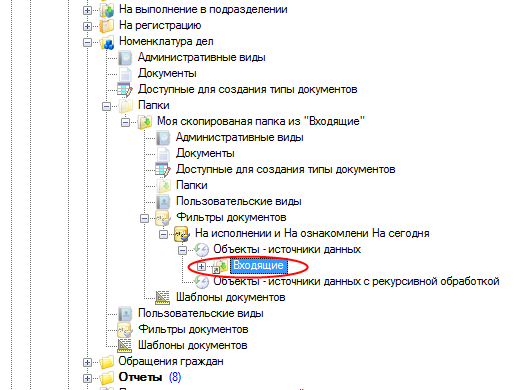Collapse the top-level 'Папки' node

coord(106,106)
